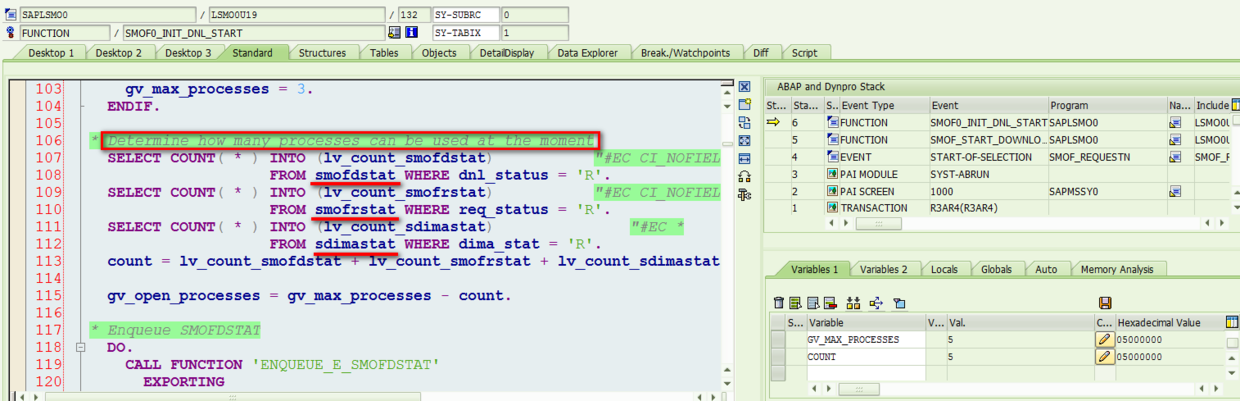Click the close tool icon beside ABAP stack
Viewport: 1240px width, 401px height.
[x=744, y=87]
